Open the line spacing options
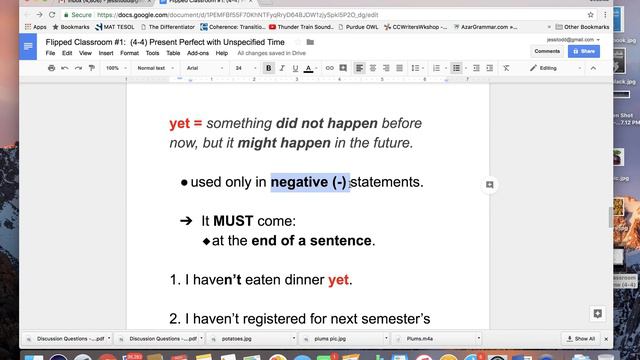Image resolution: width=640 pixels, height=360 pixels. point(417,68)
